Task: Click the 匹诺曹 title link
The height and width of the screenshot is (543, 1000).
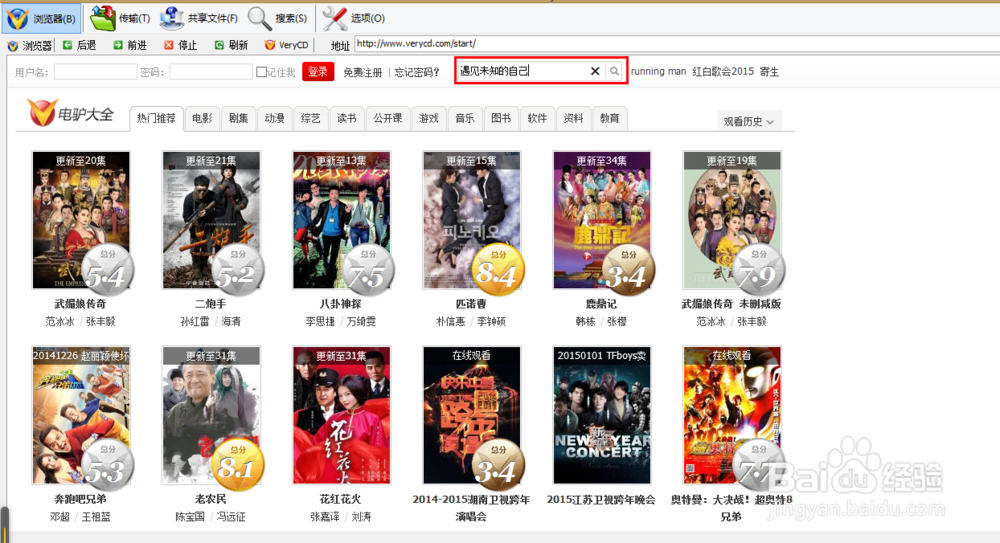Action: pos(471,304)
